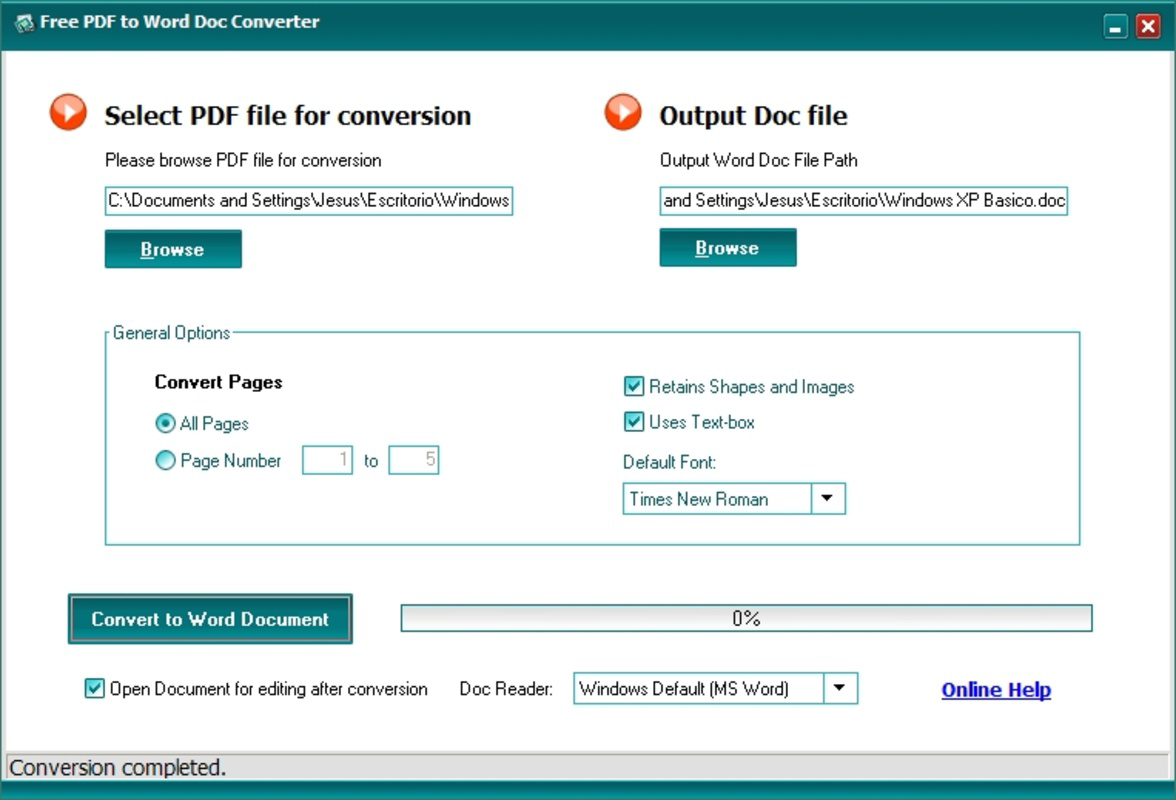The width and height of the screenshot is (1176, 800).
Task: Click the Windows Default (MS Word) value
Action: (x=683, y=689)
